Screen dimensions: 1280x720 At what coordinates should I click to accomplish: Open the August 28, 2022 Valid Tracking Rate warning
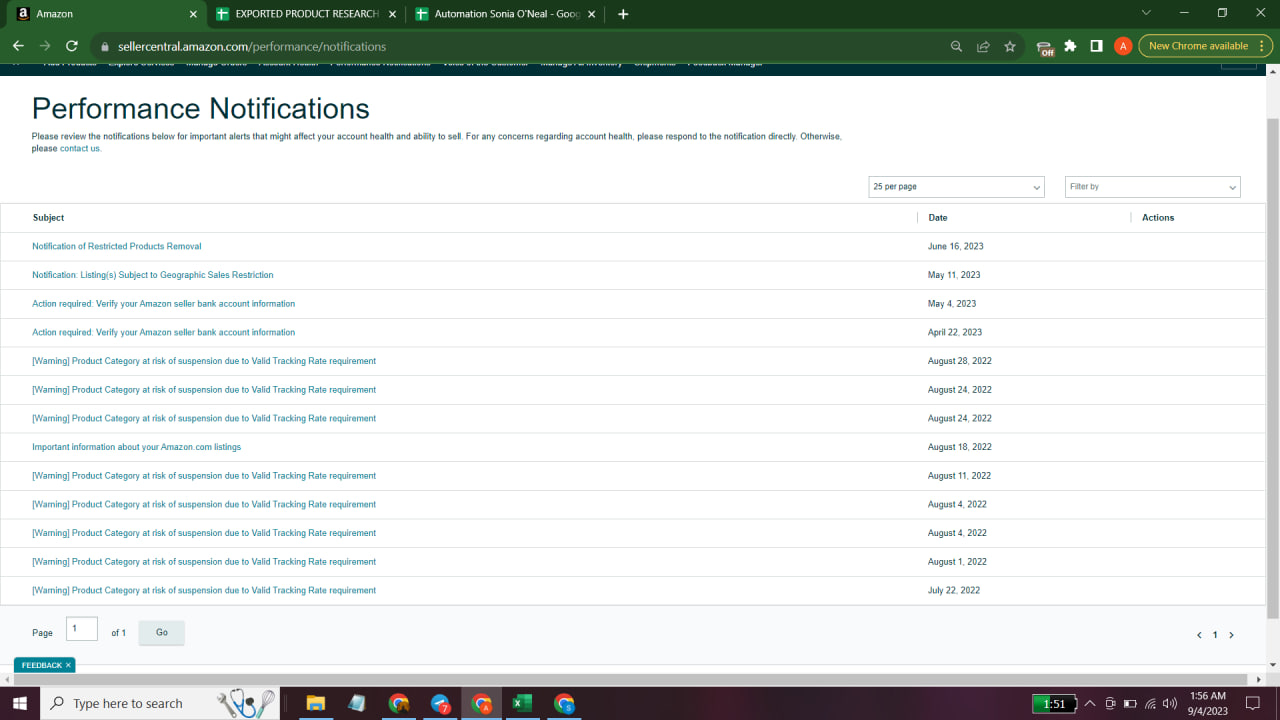point(204,361)
